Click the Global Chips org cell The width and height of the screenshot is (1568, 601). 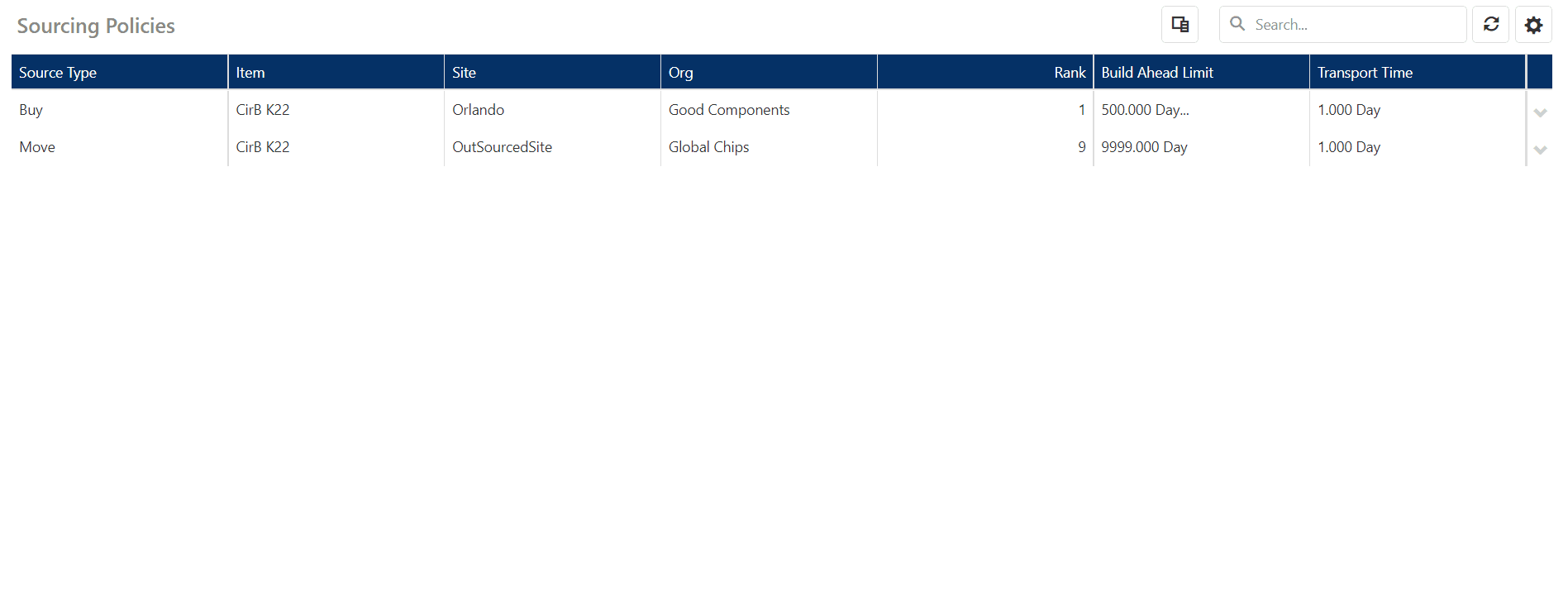(x=769, y=147)
